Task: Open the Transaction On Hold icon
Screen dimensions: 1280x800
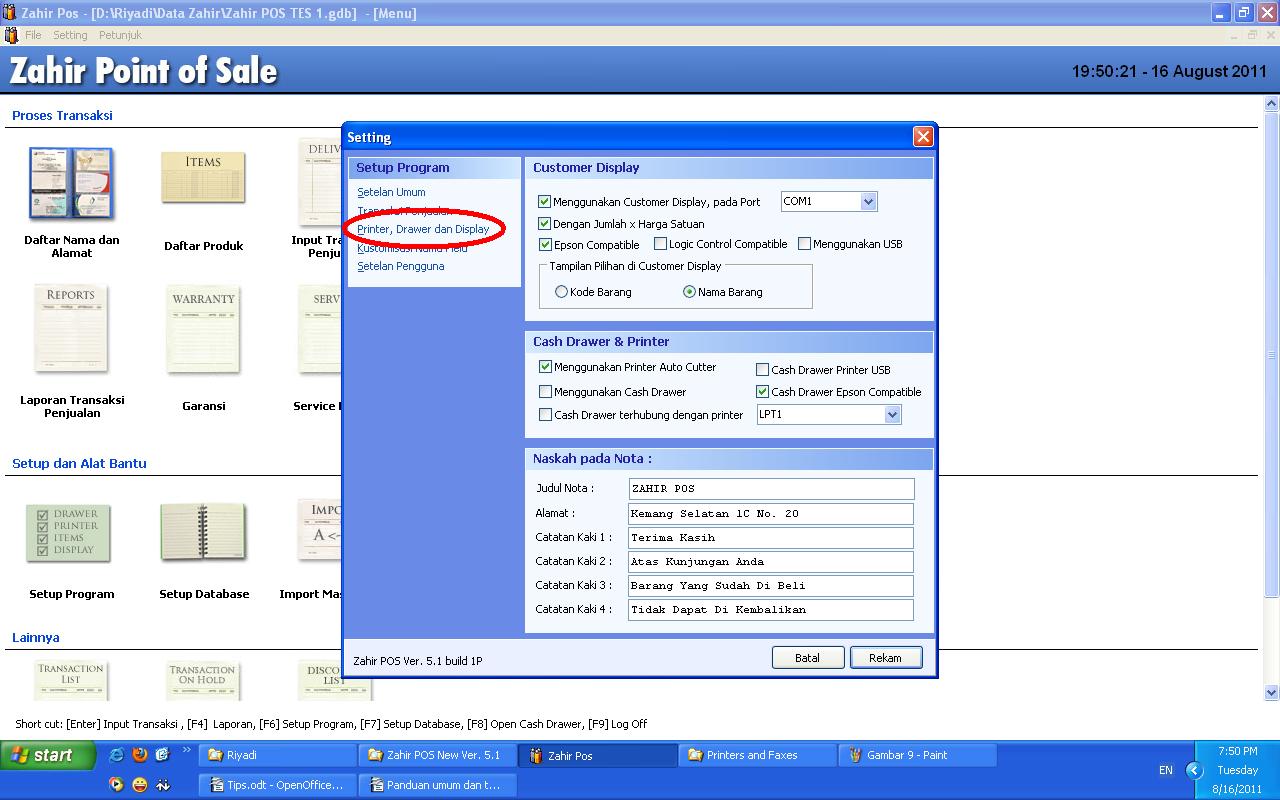Action: click(203, 680)
